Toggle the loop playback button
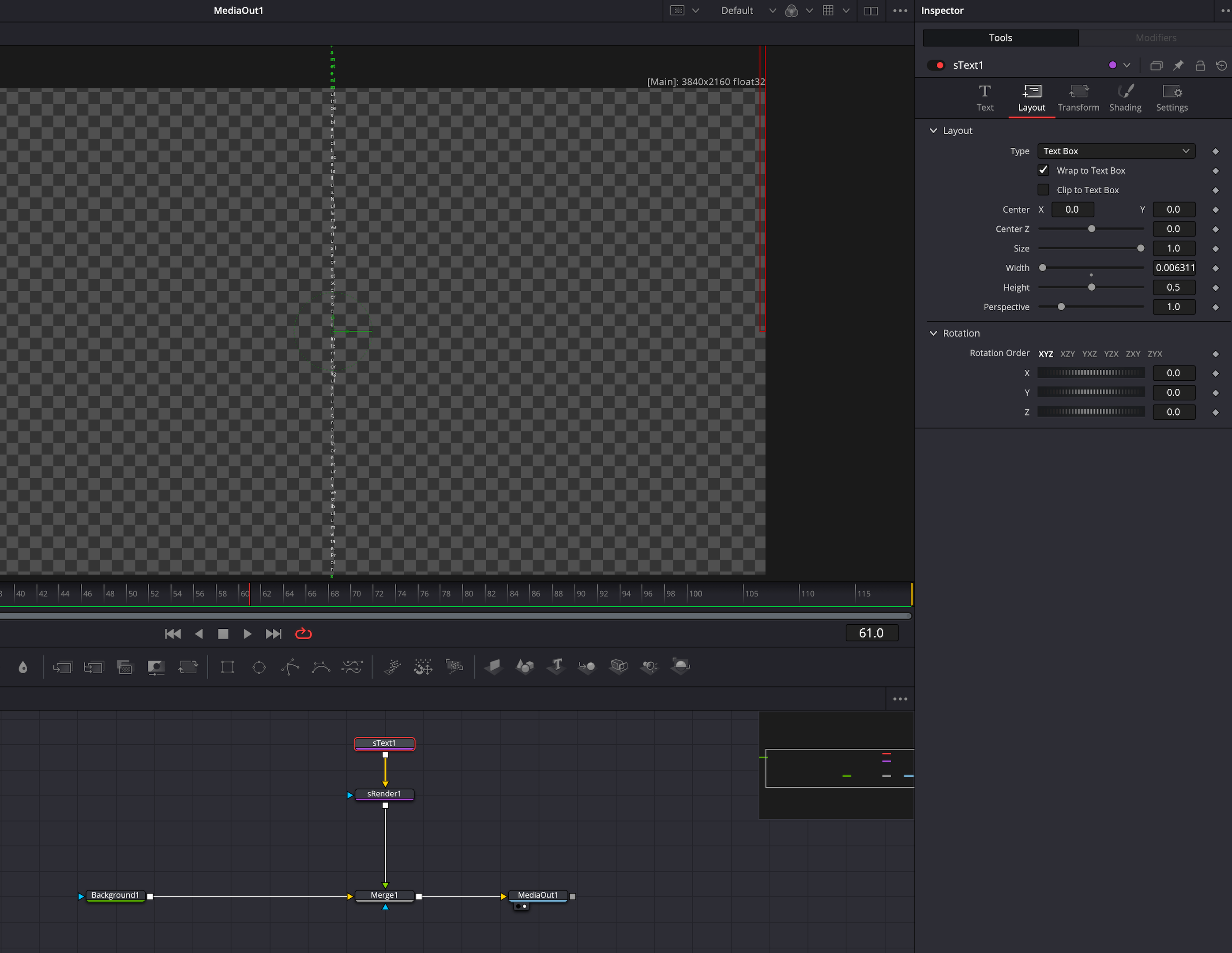 [304, 634]
